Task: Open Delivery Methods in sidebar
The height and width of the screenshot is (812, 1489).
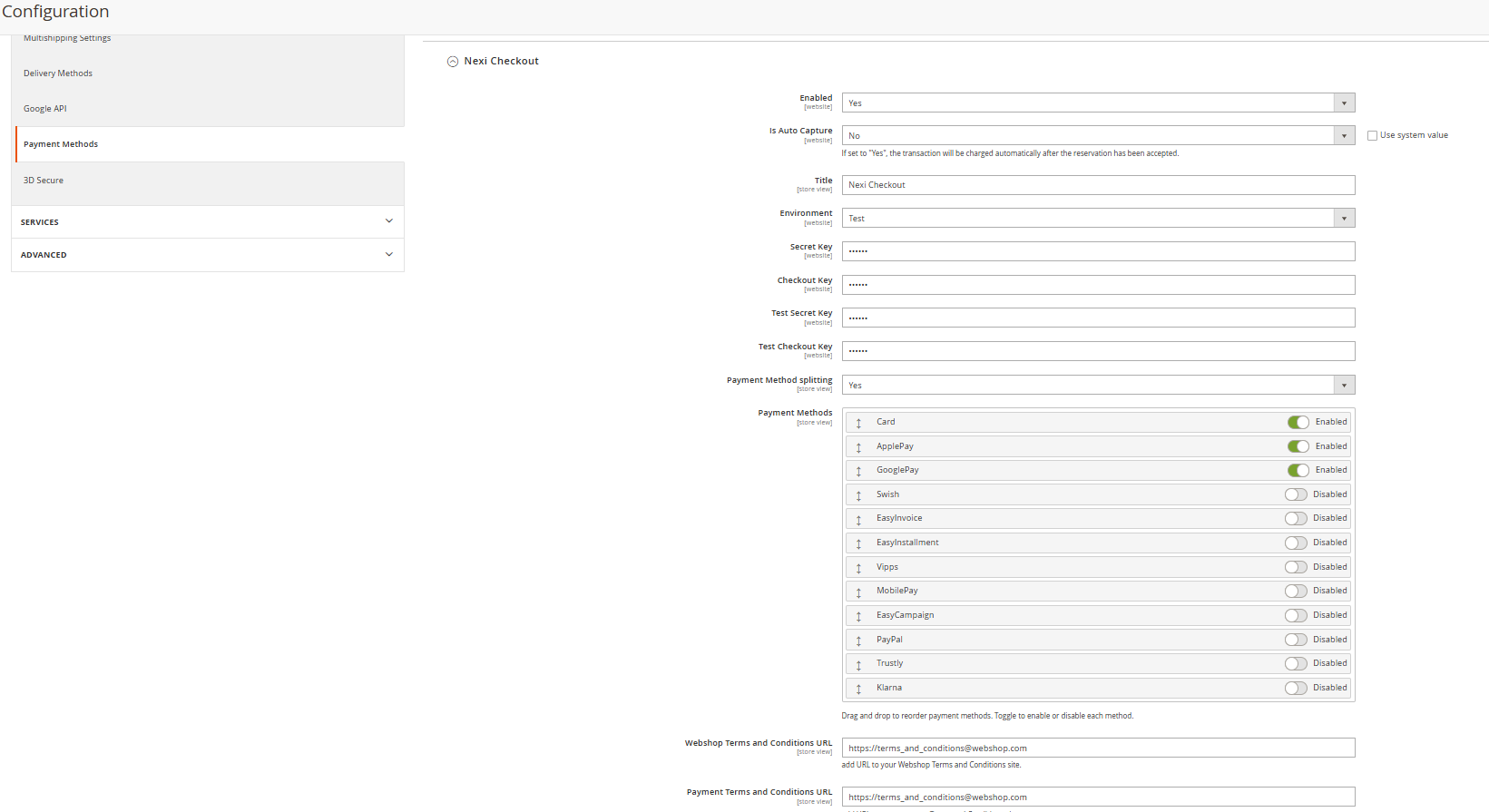Action: [x=58, y=73]
